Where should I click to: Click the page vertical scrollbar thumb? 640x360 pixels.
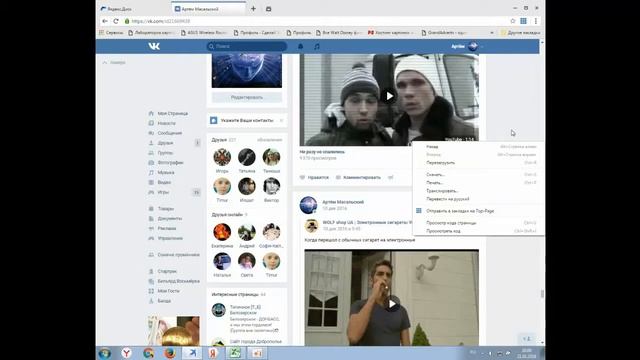pyautogui.click(x=542, y=293)
